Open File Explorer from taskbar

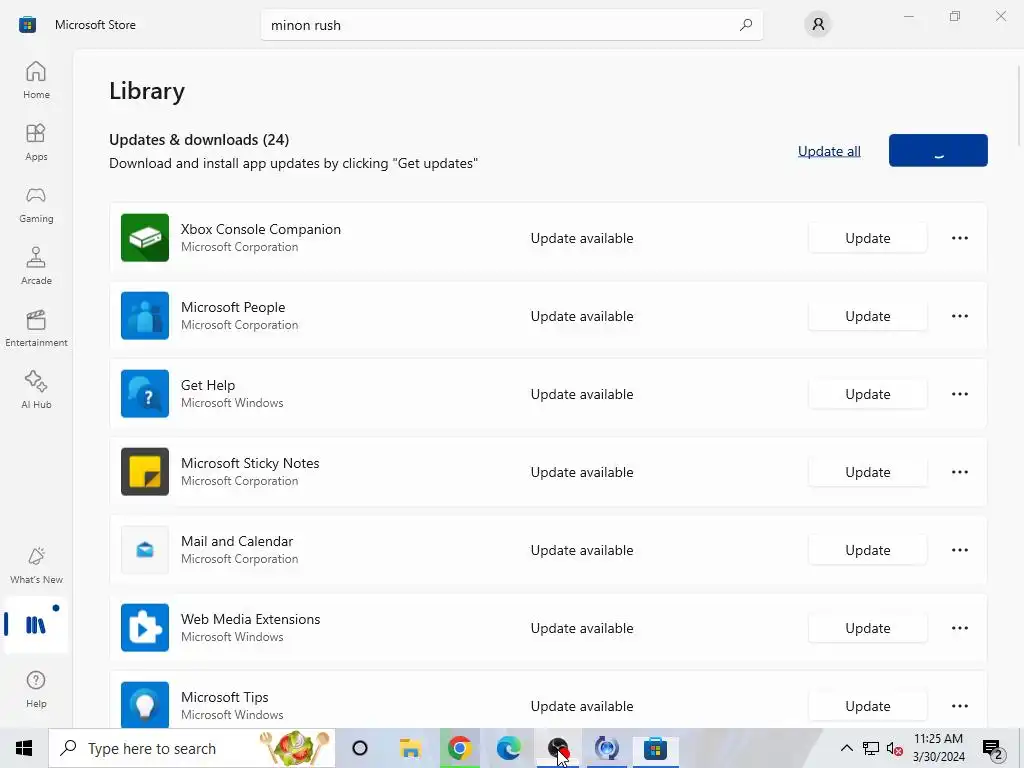click(410, 748)
